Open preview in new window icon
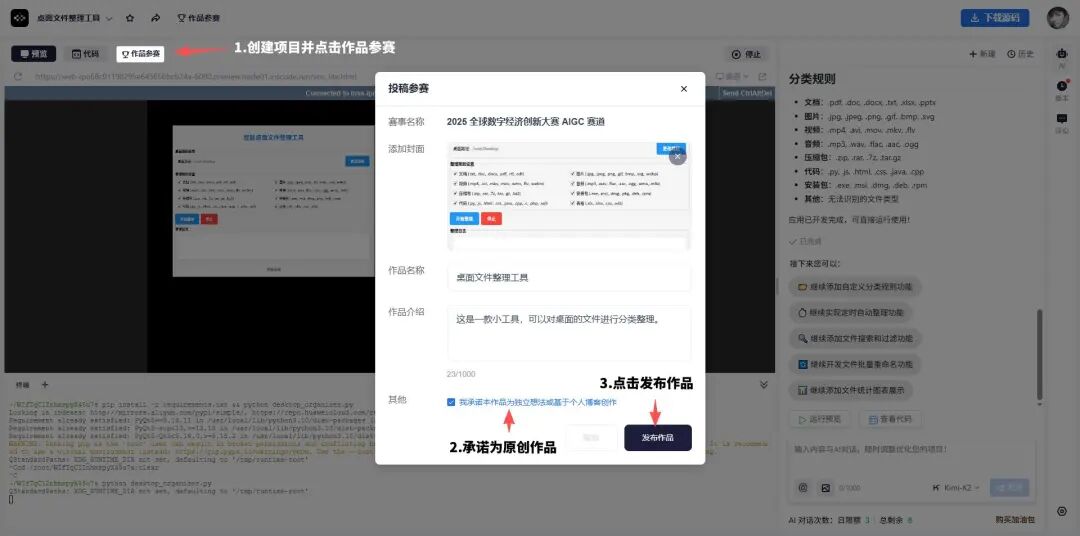 (762, 76)
